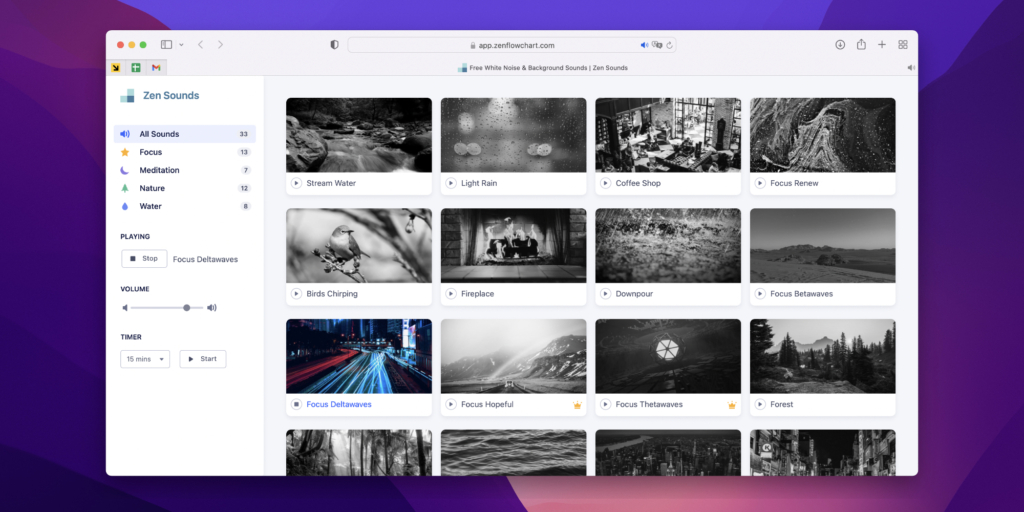Click the "Focus Deltawaves" now-playing text

205,259
